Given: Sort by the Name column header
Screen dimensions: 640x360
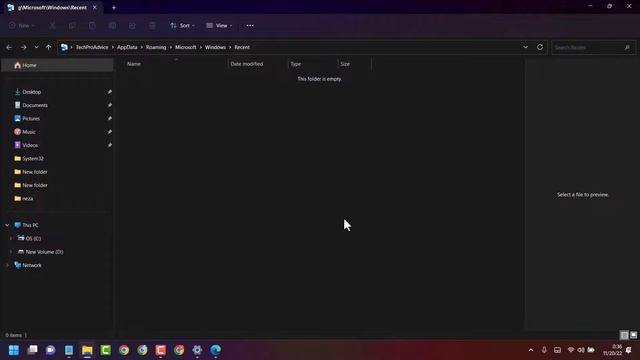Looking at the screenshot, I should (x=133, y=64).
